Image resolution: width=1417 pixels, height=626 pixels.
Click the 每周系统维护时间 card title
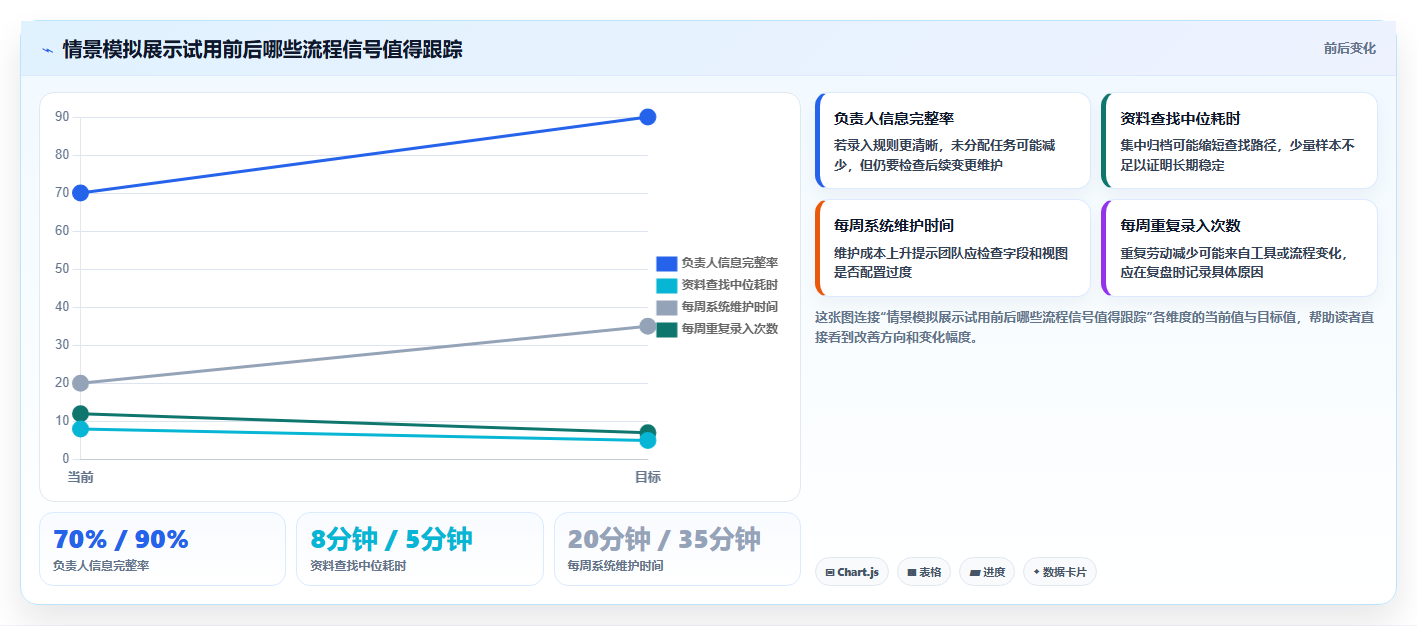(894, 226)
